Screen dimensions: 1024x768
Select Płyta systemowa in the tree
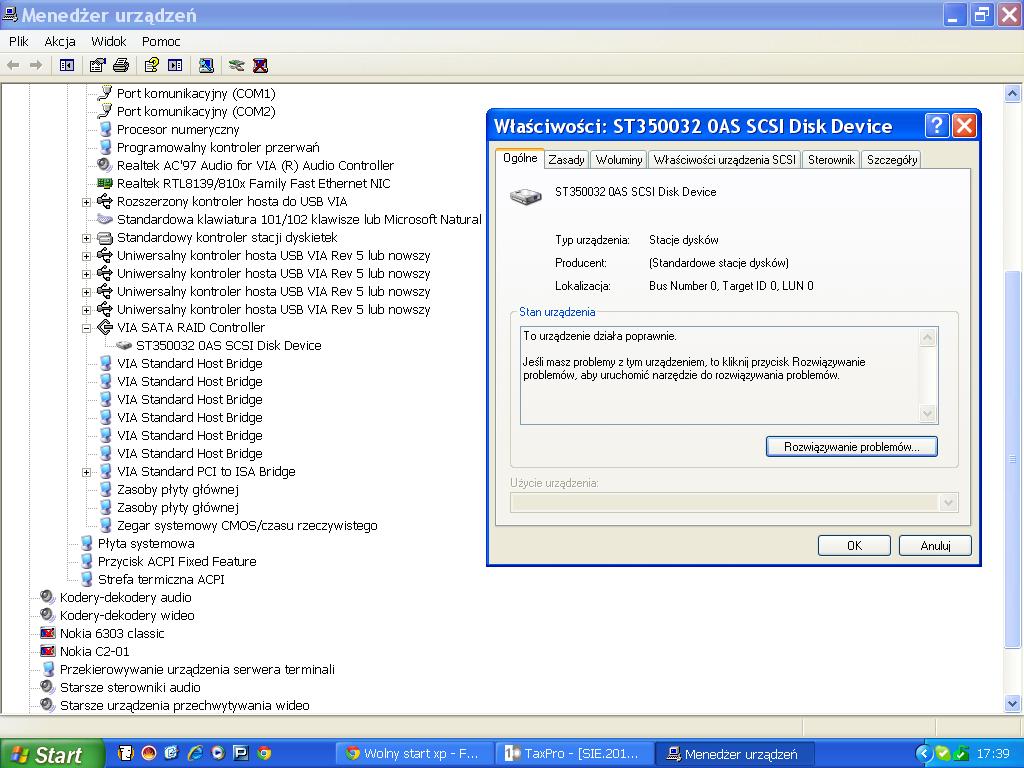146,543
